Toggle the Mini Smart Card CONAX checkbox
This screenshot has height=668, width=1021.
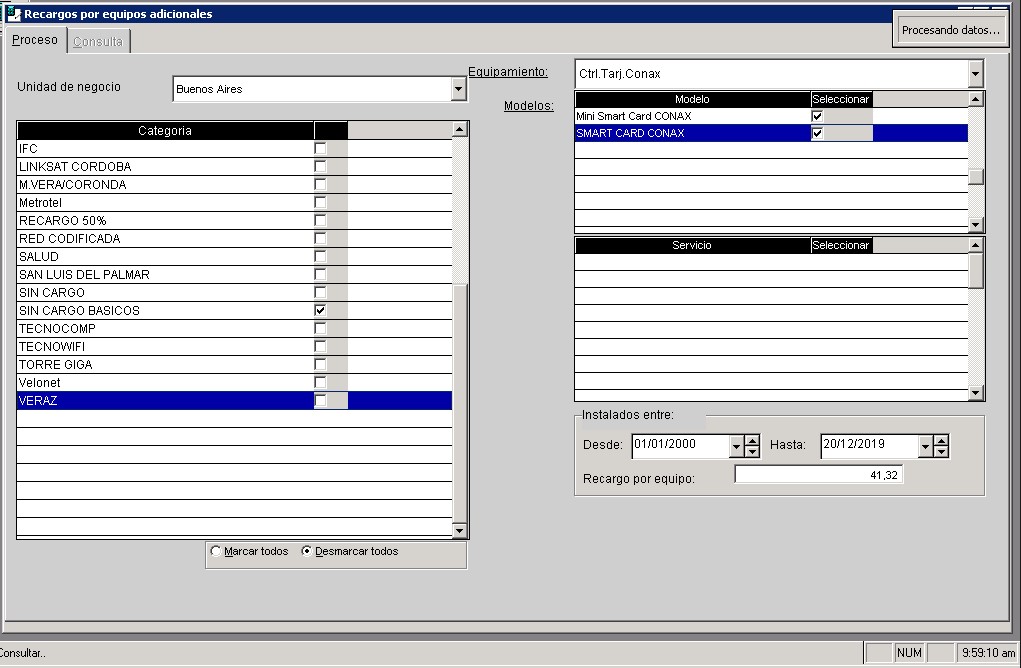pos(817,116)
